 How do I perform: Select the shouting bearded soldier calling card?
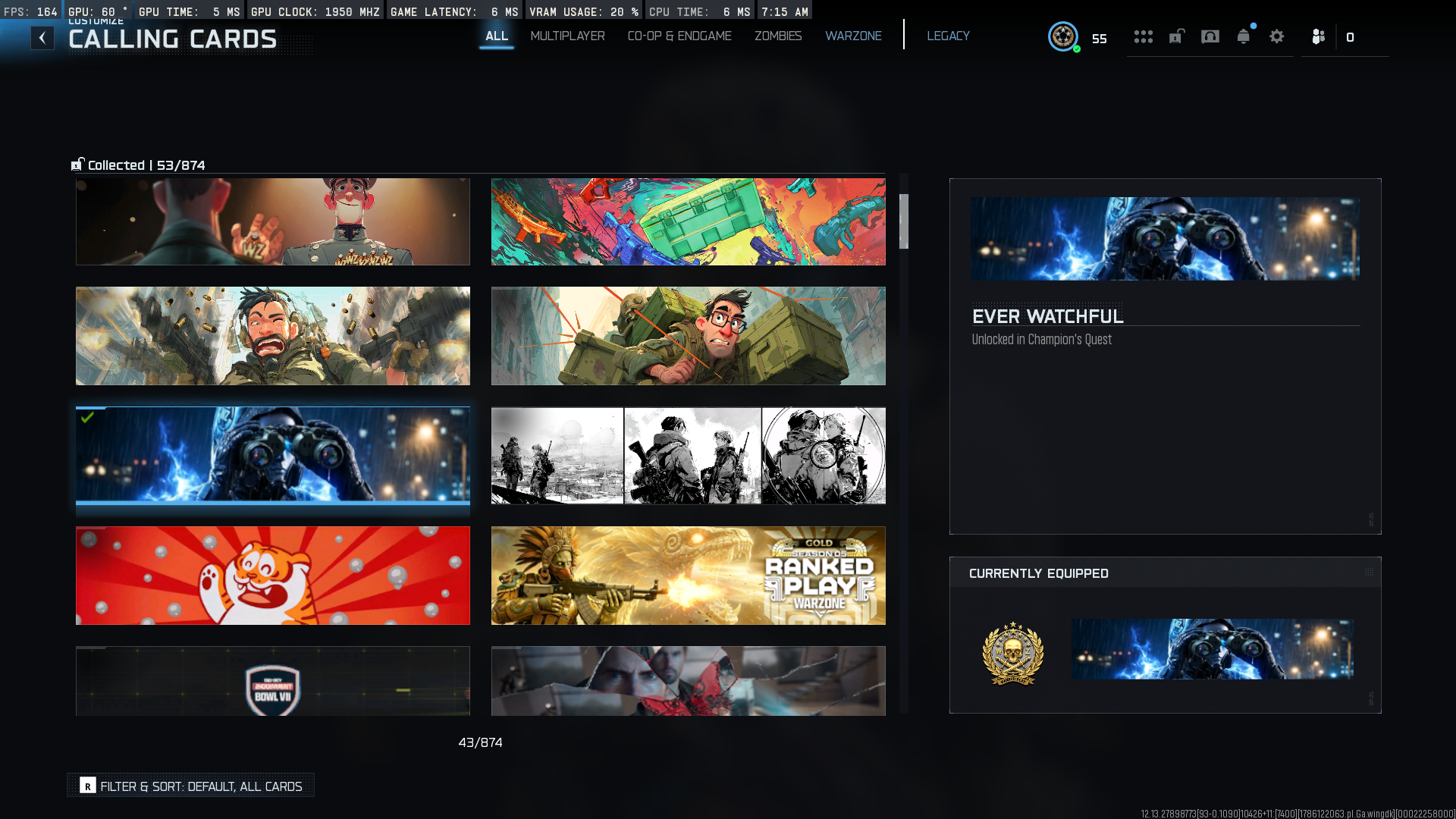point(273,336)
